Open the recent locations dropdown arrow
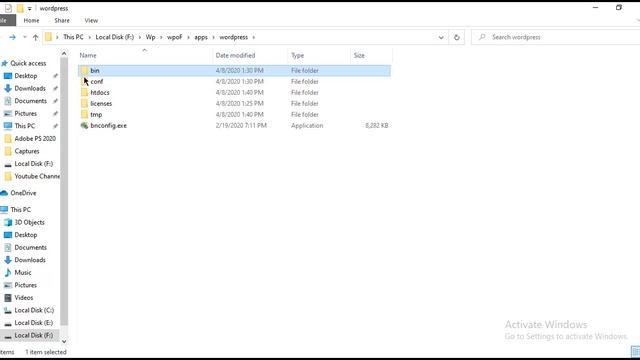The image size is (640, 360). tap(24, 37)
